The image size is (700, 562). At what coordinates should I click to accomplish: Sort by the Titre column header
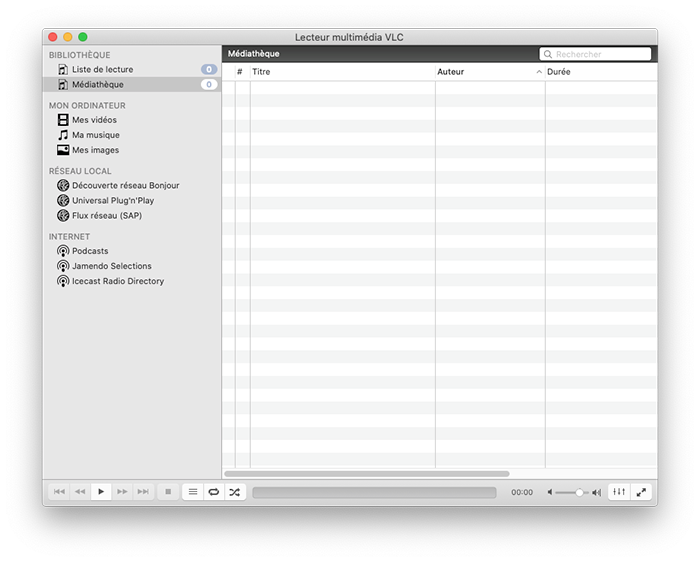[342, 72]
